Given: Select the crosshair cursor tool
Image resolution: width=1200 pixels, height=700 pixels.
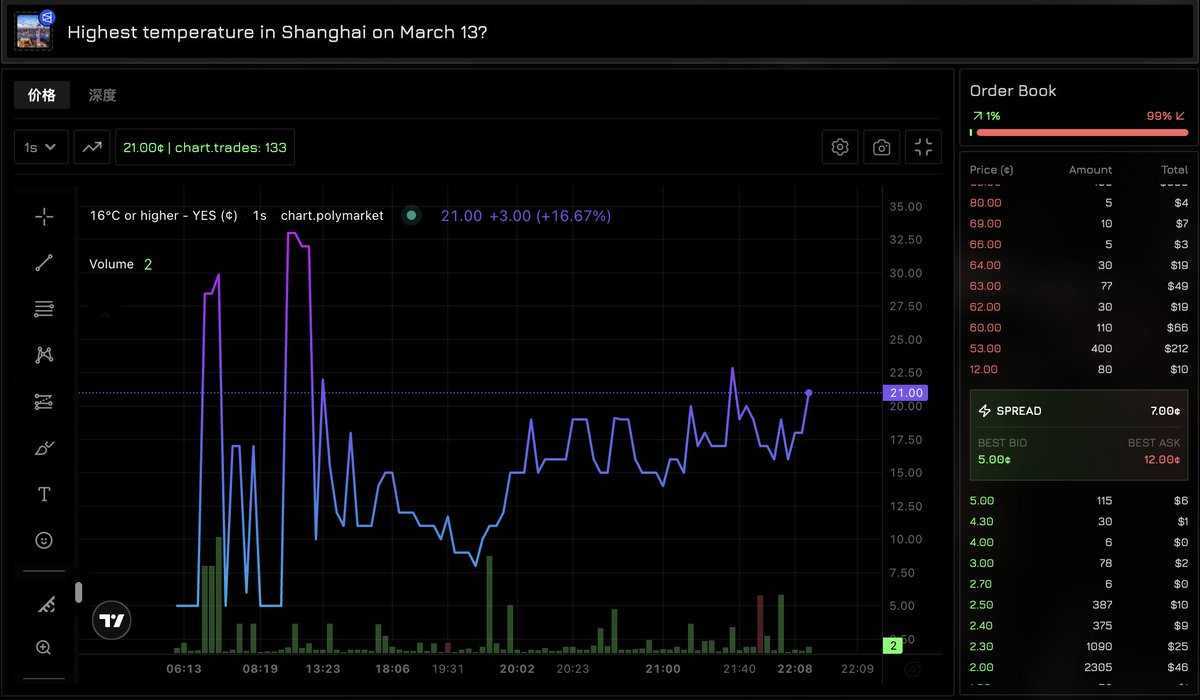Looking at the screenshot, I should click(44, 217).
